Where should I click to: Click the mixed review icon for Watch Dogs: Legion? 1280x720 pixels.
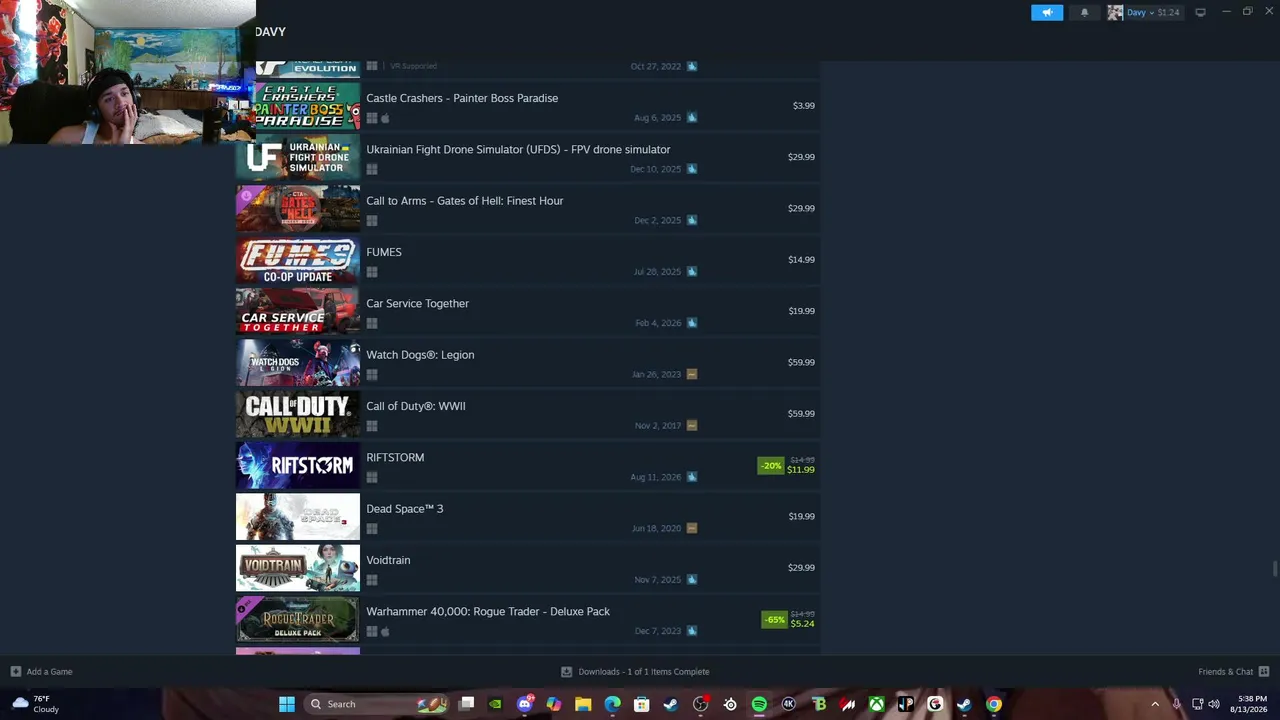692,374
